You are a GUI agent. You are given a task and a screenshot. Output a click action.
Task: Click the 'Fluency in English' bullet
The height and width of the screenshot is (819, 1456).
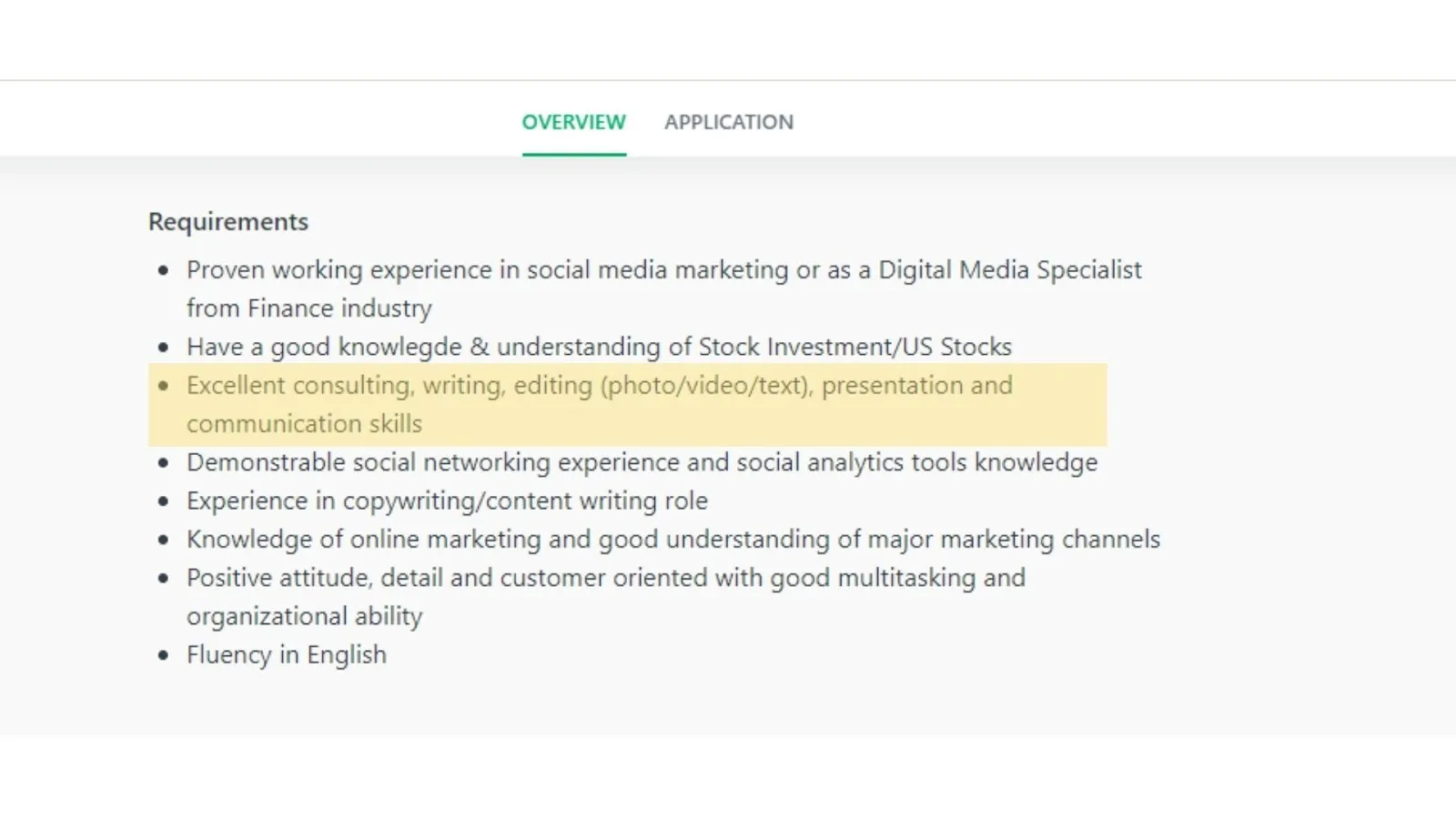point(286,654)
